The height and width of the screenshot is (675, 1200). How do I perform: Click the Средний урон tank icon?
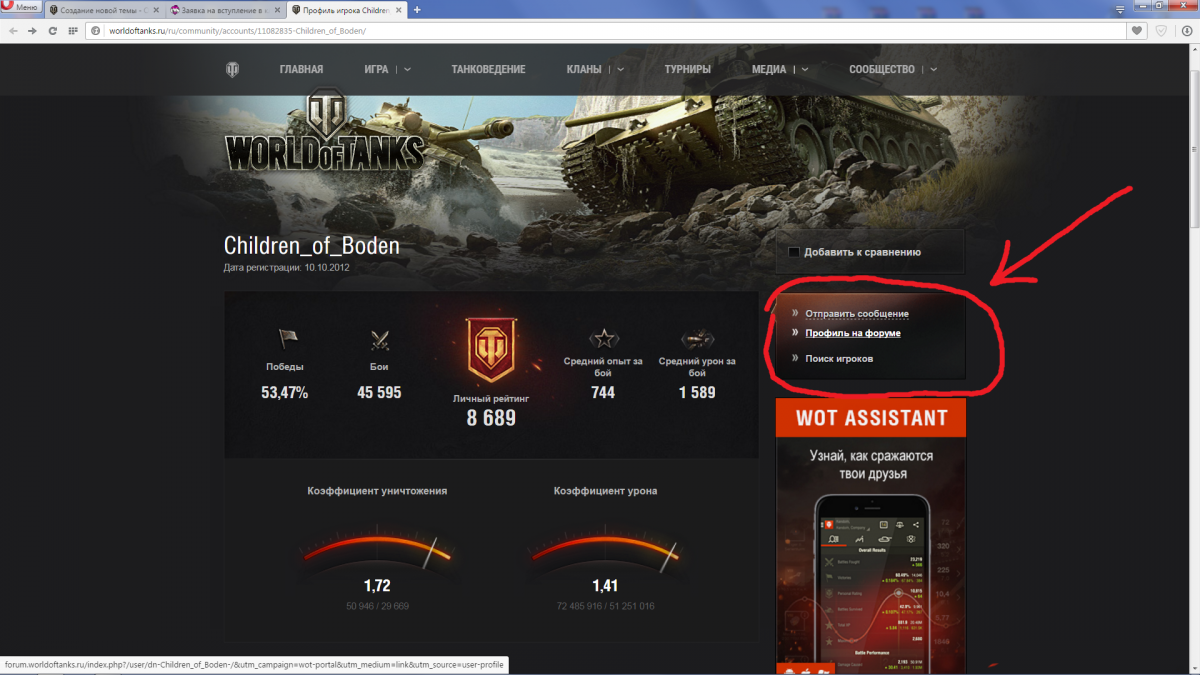click(x=697, y=339)
